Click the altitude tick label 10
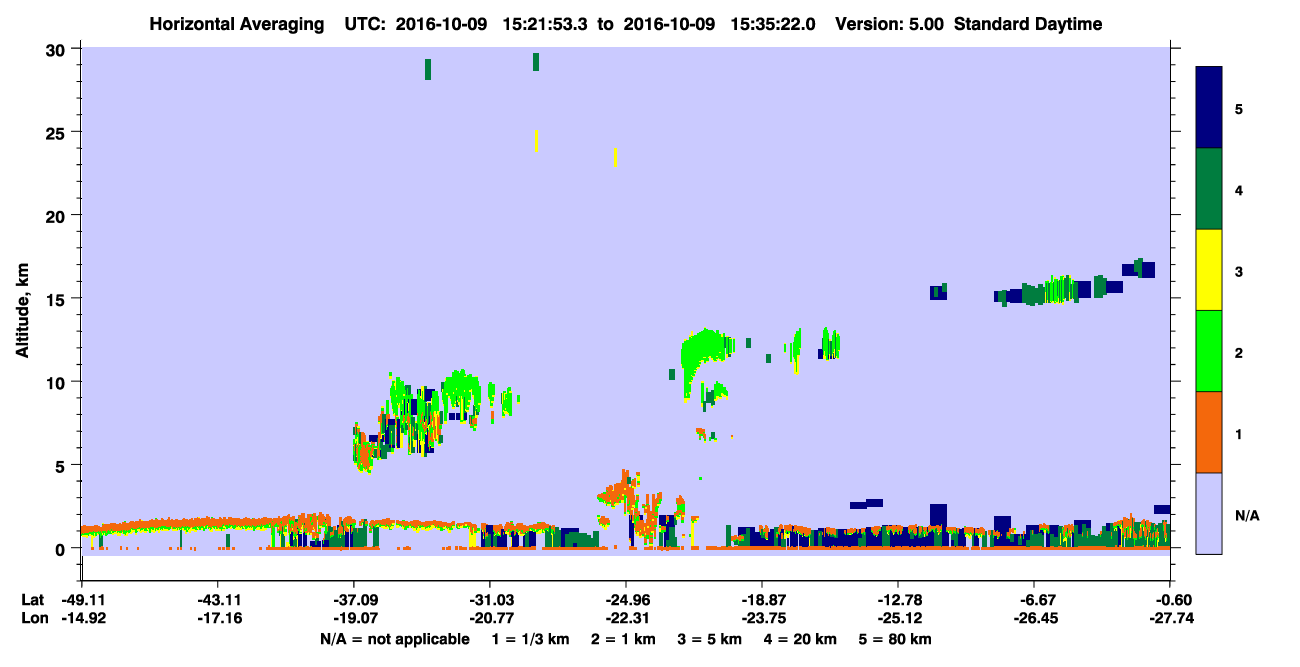 [57, 382]
